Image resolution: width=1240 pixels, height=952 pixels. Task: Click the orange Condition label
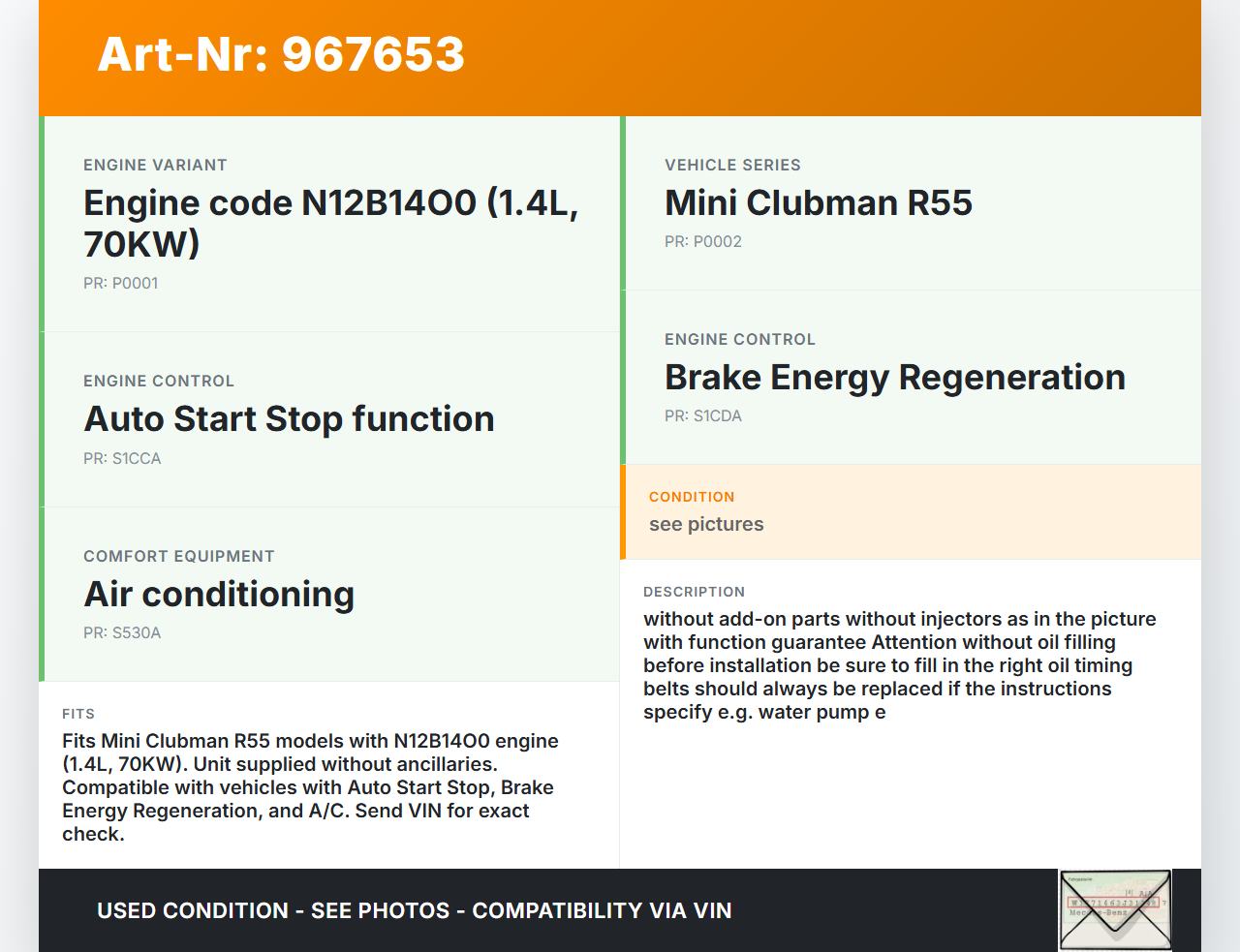click(x=691, y=497)
